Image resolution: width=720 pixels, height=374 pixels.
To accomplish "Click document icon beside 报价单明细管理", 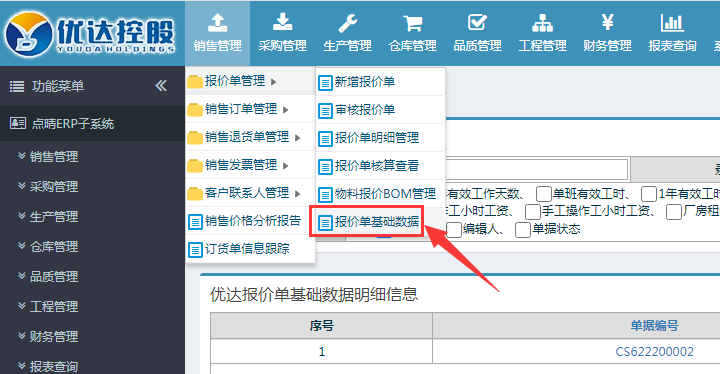I will (x=325, y=139).
